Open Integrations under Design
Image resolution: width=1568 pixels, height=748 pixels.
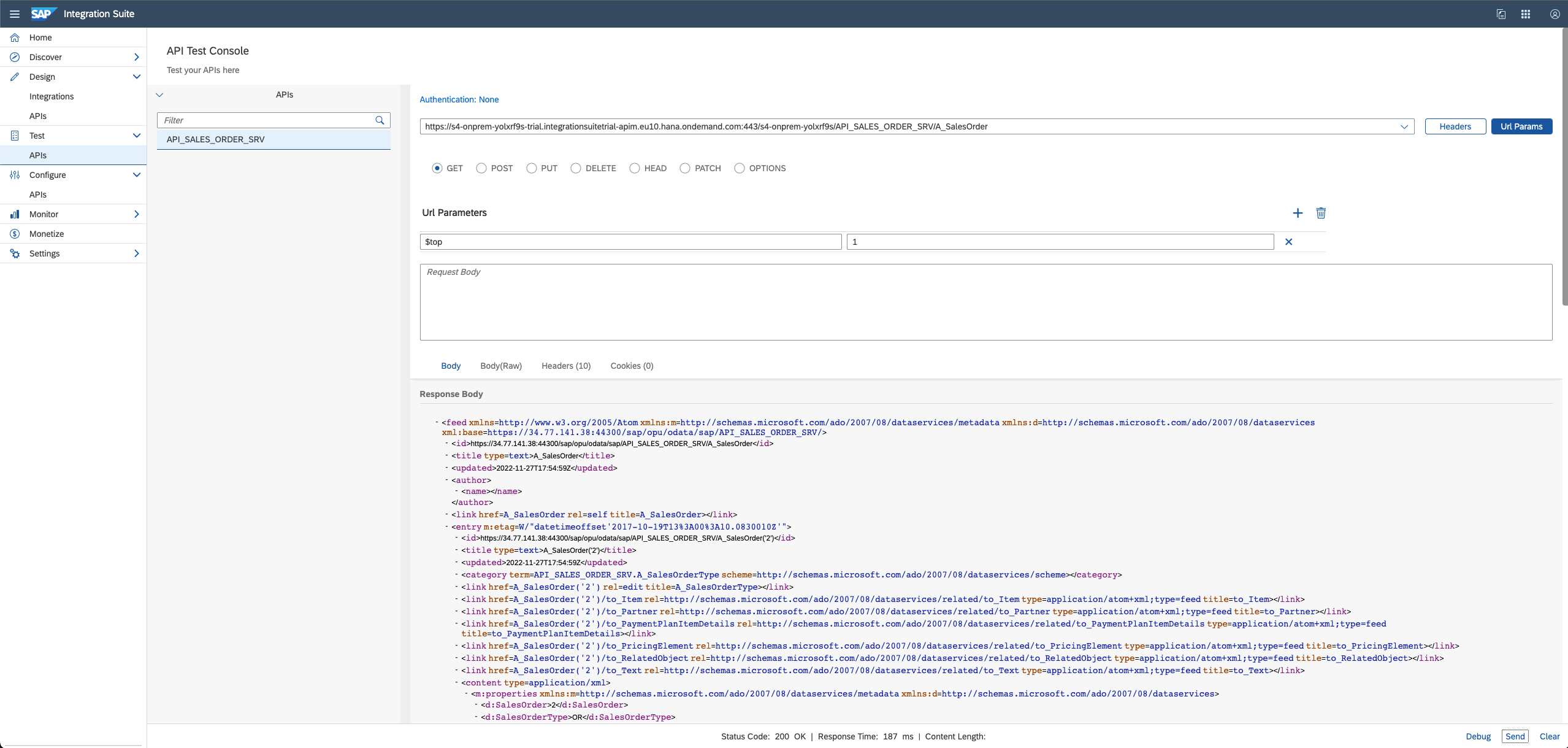[x=52, y=96]
